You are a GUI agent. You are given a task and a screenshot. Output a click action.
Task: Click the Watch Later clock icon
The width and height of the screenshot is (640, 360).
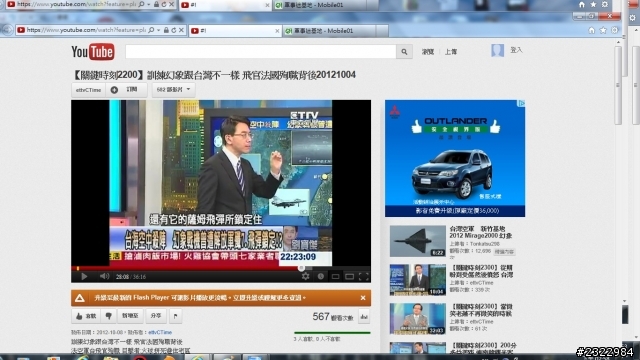[321, 276]
